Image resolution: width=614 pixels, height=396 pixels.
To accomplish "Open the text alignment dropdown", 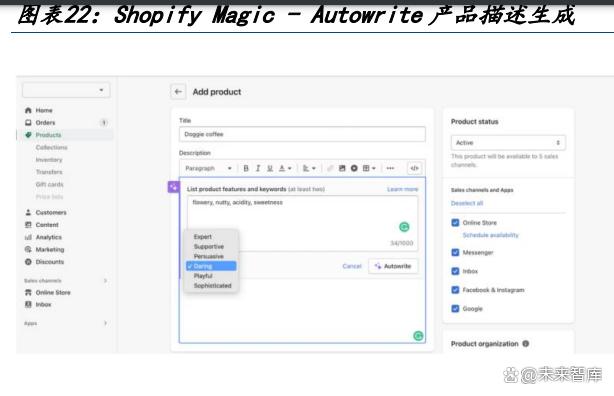I will (x=309, y=168).
